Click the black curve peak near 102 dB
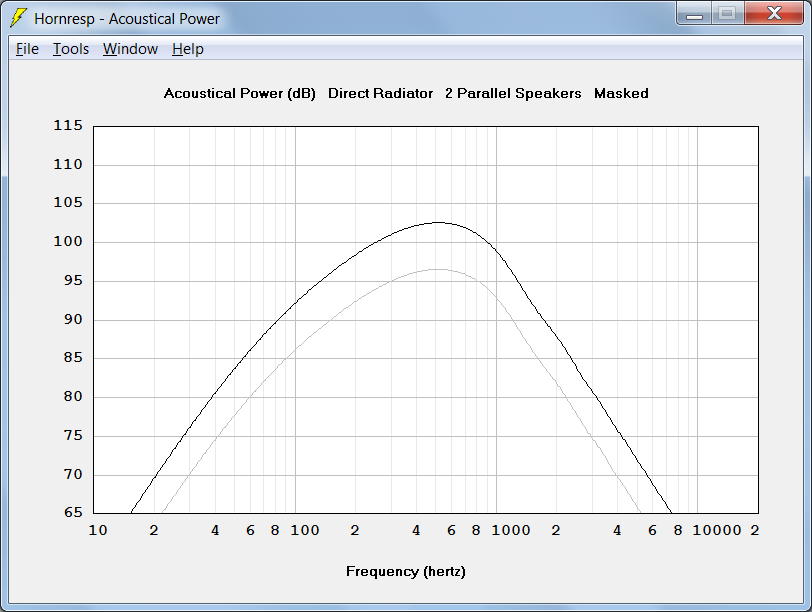The height and width of the screenshot is (612, 812). 439,222
